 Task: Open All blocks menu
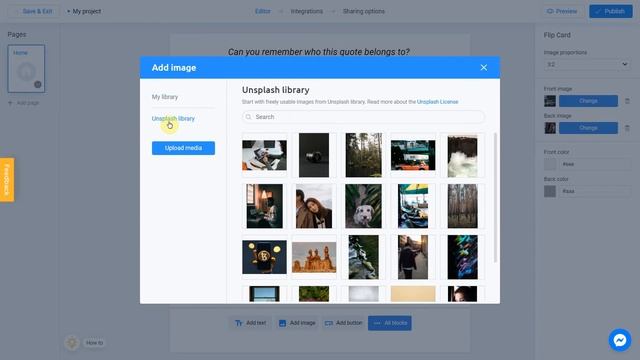pos(390,323)
